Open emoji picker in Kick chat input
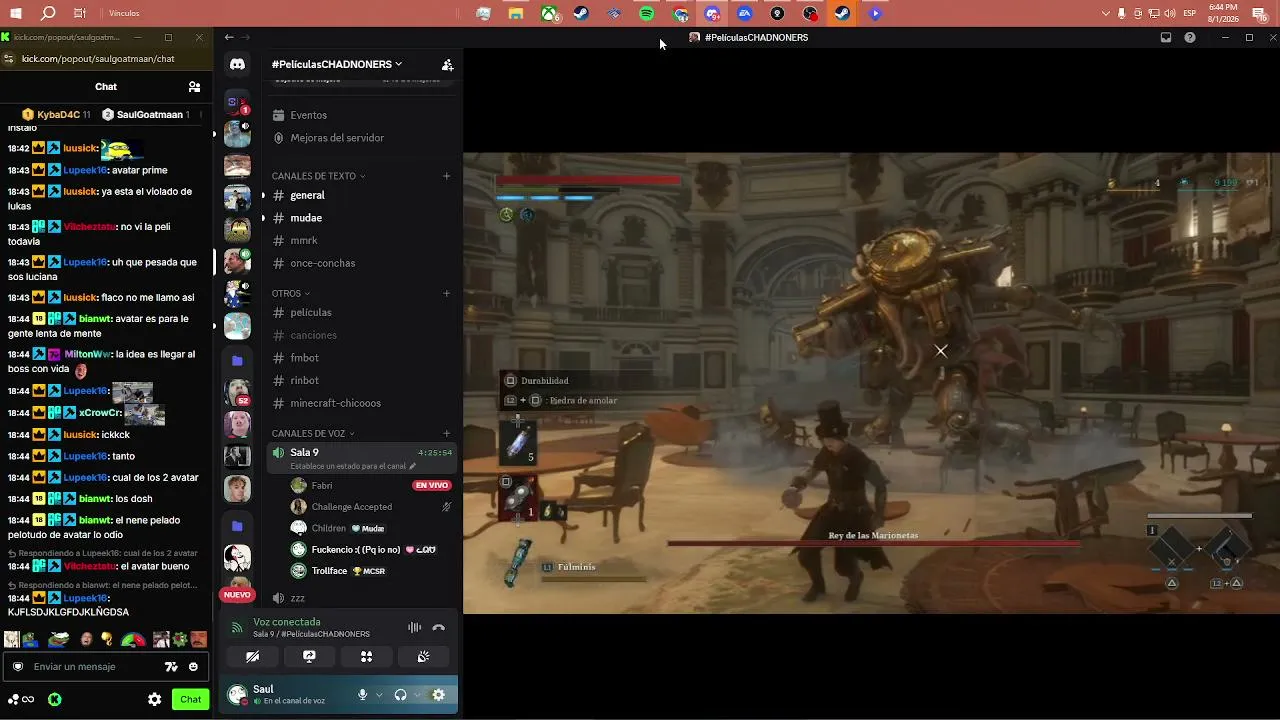The width and height of the screenshot is (1280, 720). pyautogui.click(x=193, y=667)
